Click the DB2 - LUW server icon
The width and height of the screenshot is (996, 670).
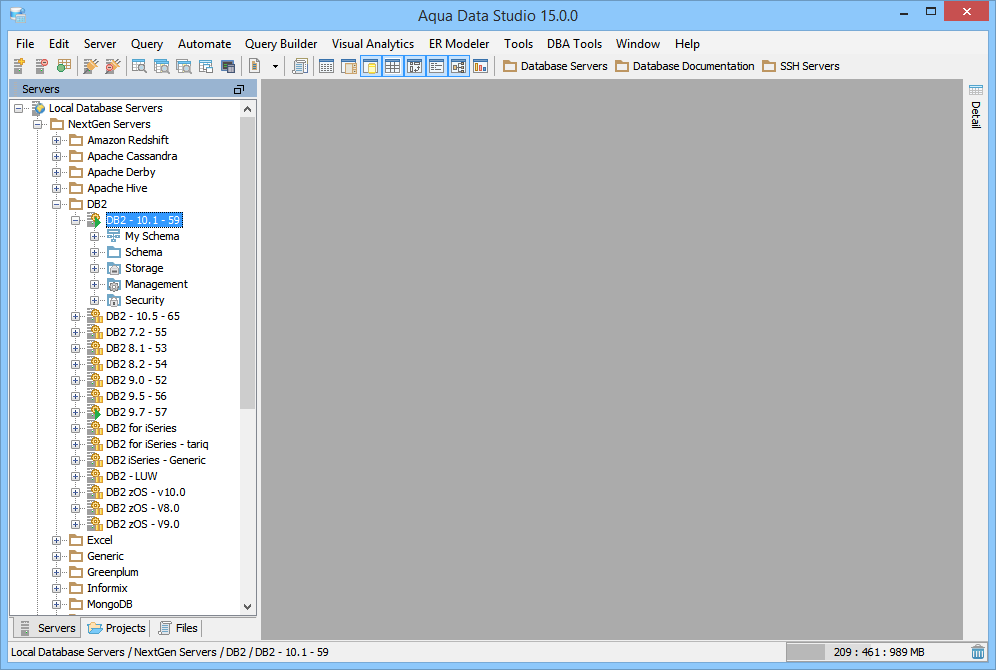95,476
